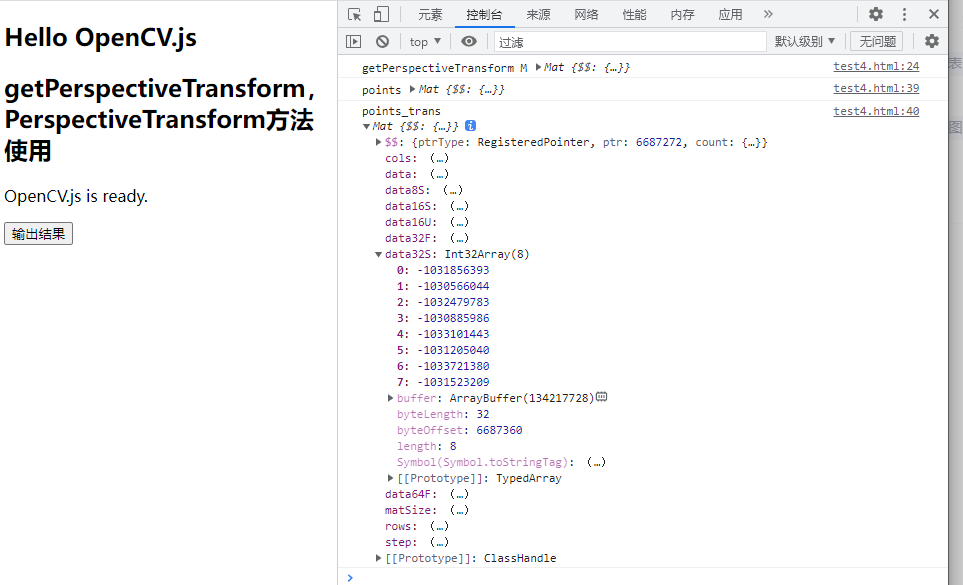Select array value -1030885986 at index 3
This screenshot has width=963, height=585.
[x=453, y=318]
